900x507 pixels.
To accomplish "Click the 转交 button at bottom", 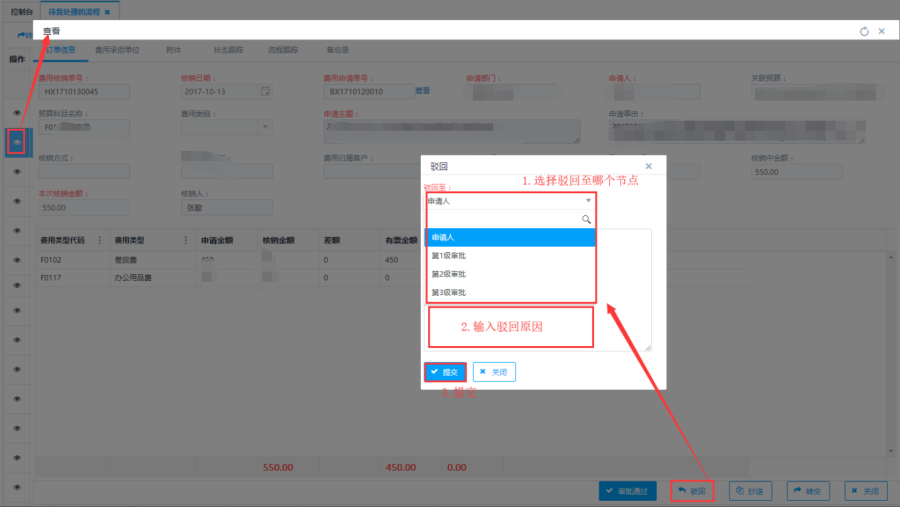I will [811, 491].
